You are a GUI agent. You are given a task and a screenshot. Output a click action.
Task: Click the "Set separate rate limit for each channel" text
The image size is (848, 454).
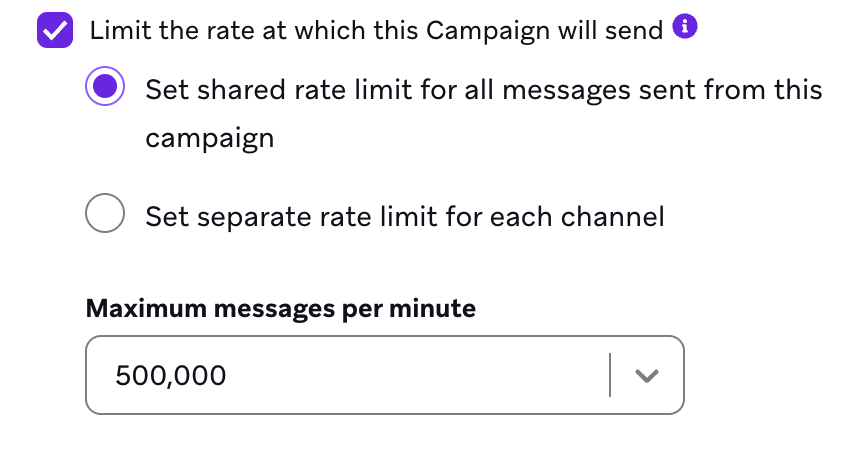click(404, 216)
